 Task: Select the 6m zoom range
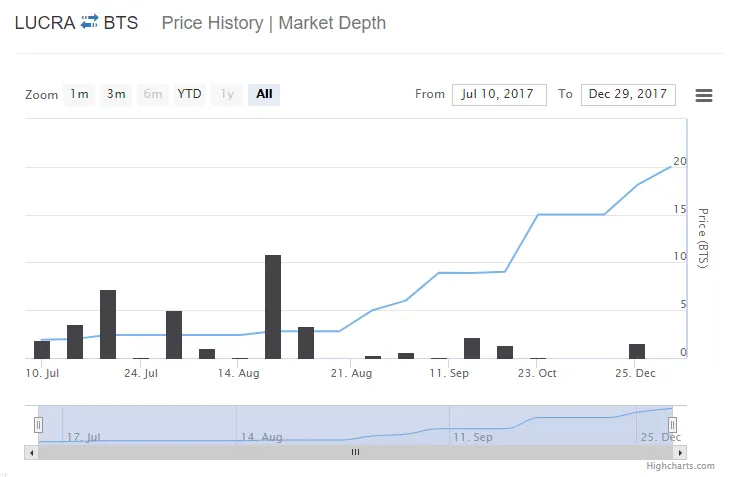click(153, 95)
